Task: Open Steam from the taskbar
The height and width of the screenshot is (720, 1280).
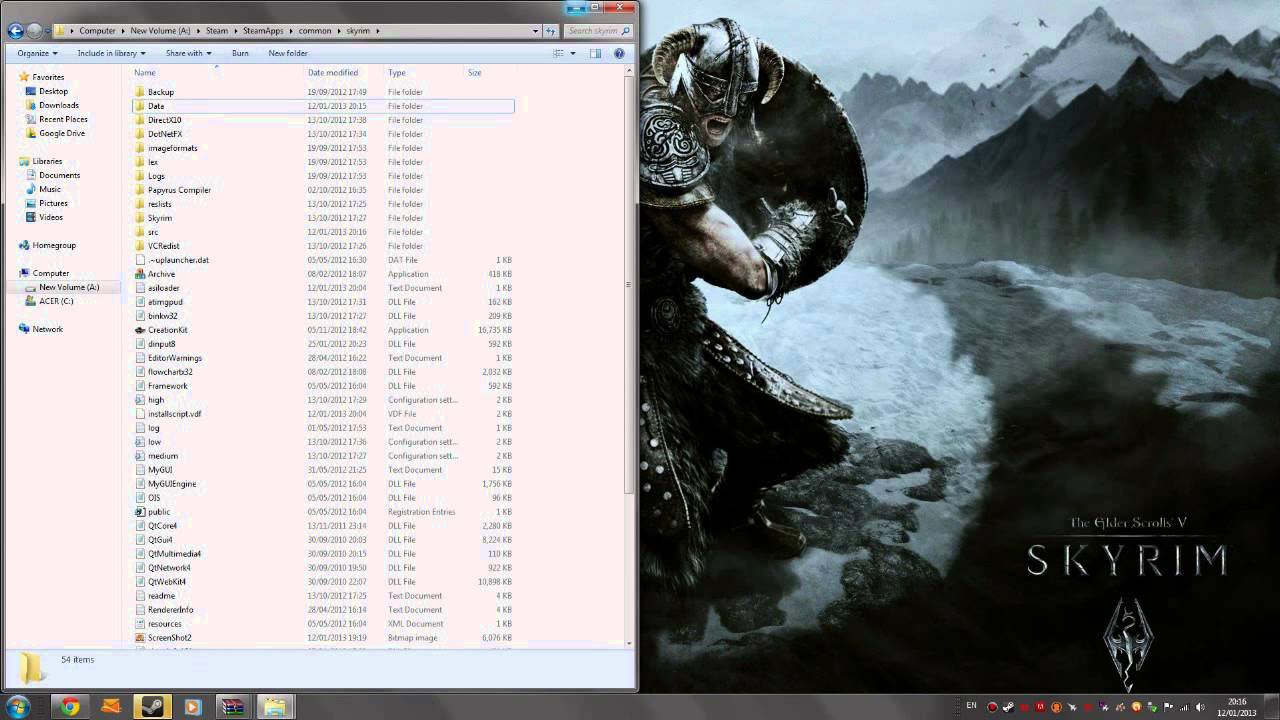Action: [152, 706]
